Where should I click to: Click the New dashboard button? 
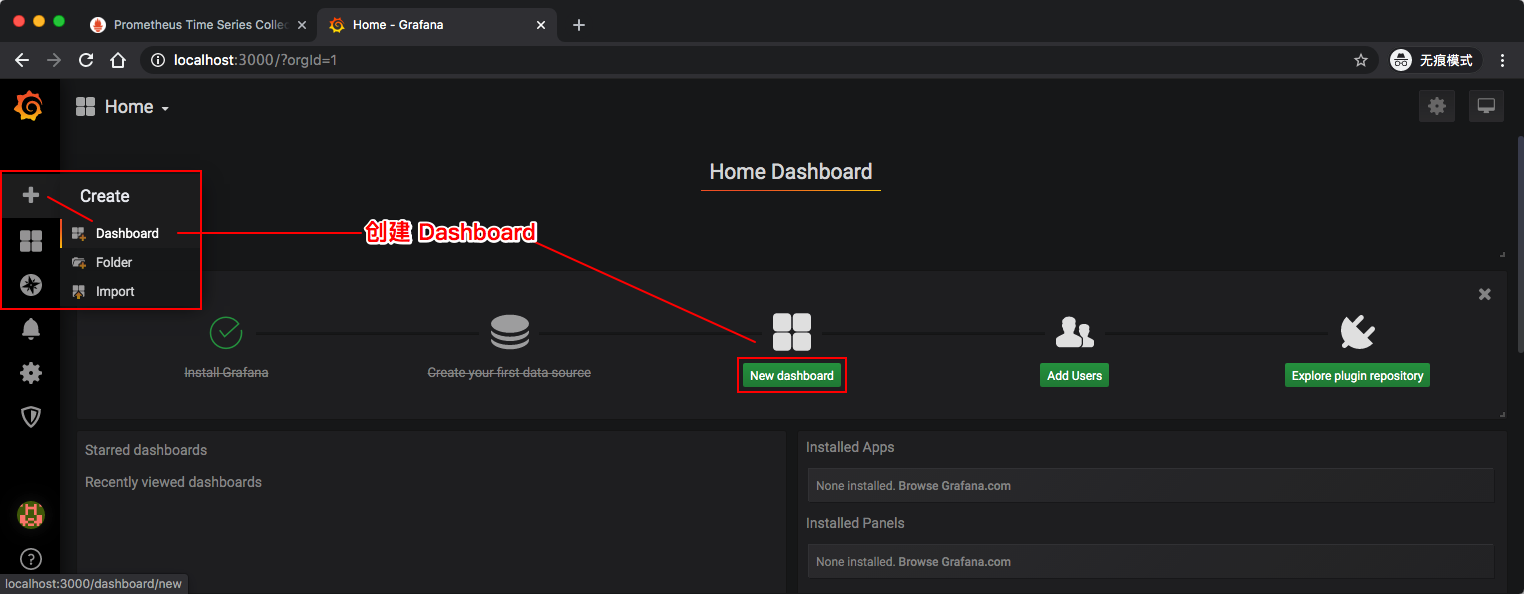click(x=792, y=375)
